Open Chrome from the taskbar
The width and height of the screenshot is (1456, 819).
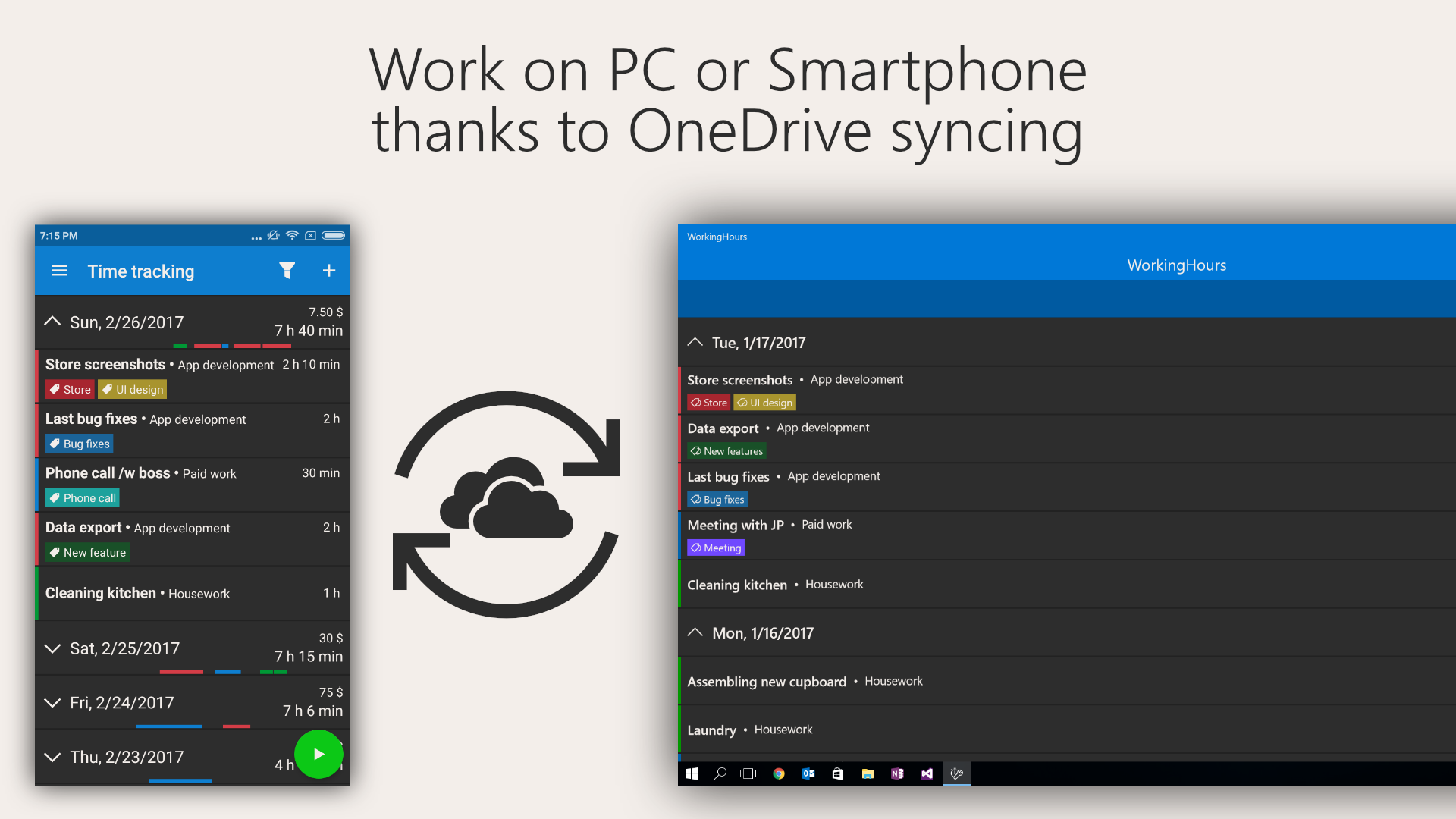[779, 773]
